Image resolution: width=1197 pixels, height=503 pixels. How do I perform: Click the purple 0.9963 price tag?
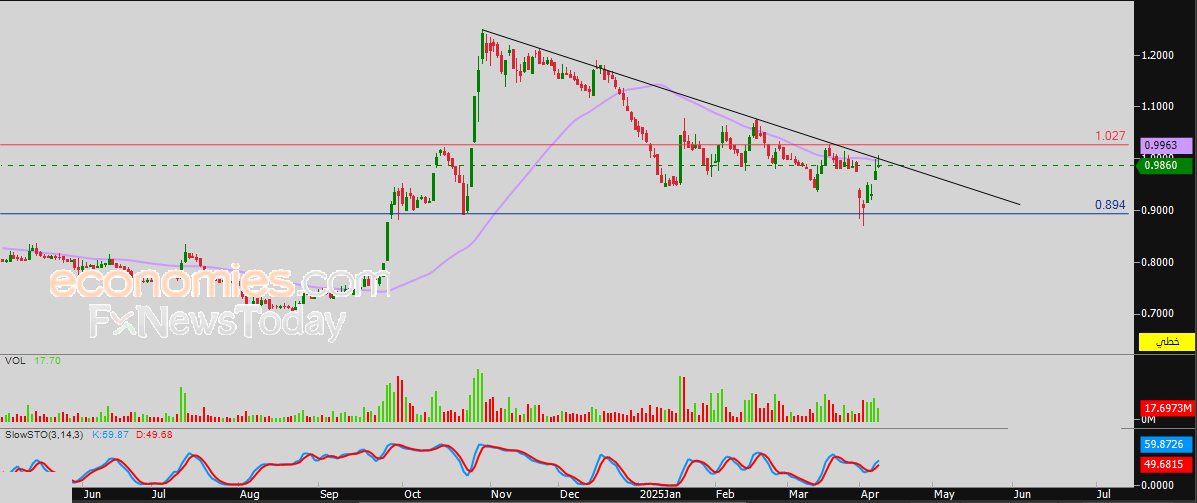pos(1167,145)
